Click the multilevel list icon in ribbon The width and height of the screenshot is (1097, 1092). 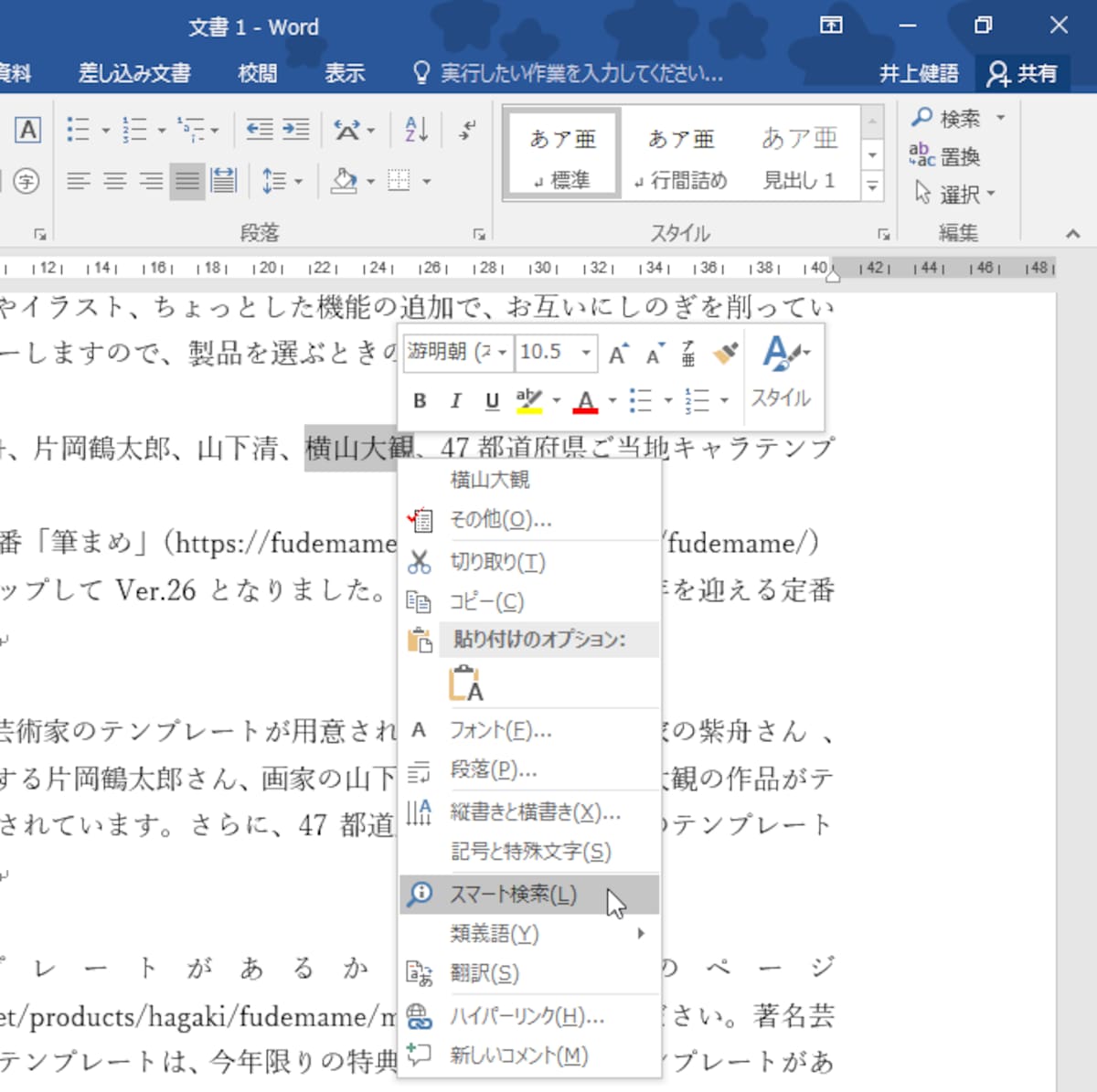191,130
